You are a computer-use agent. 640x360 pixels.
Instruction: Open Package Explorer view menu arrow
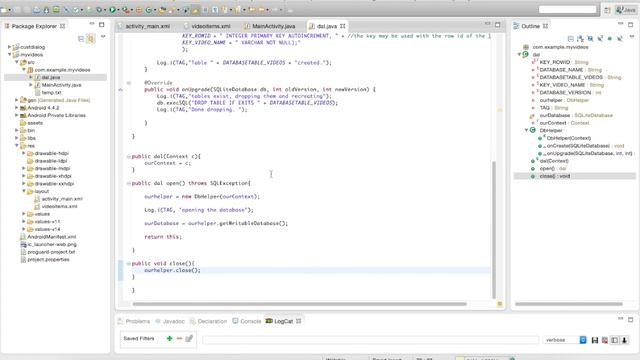coord(103,37)
